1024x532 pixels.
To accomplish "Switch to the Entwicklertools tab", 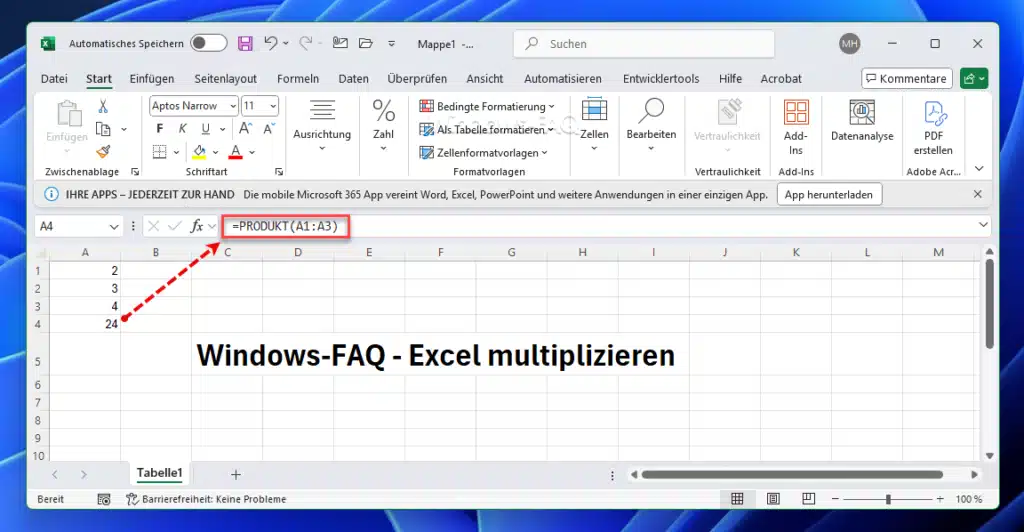I will point(661,78).
